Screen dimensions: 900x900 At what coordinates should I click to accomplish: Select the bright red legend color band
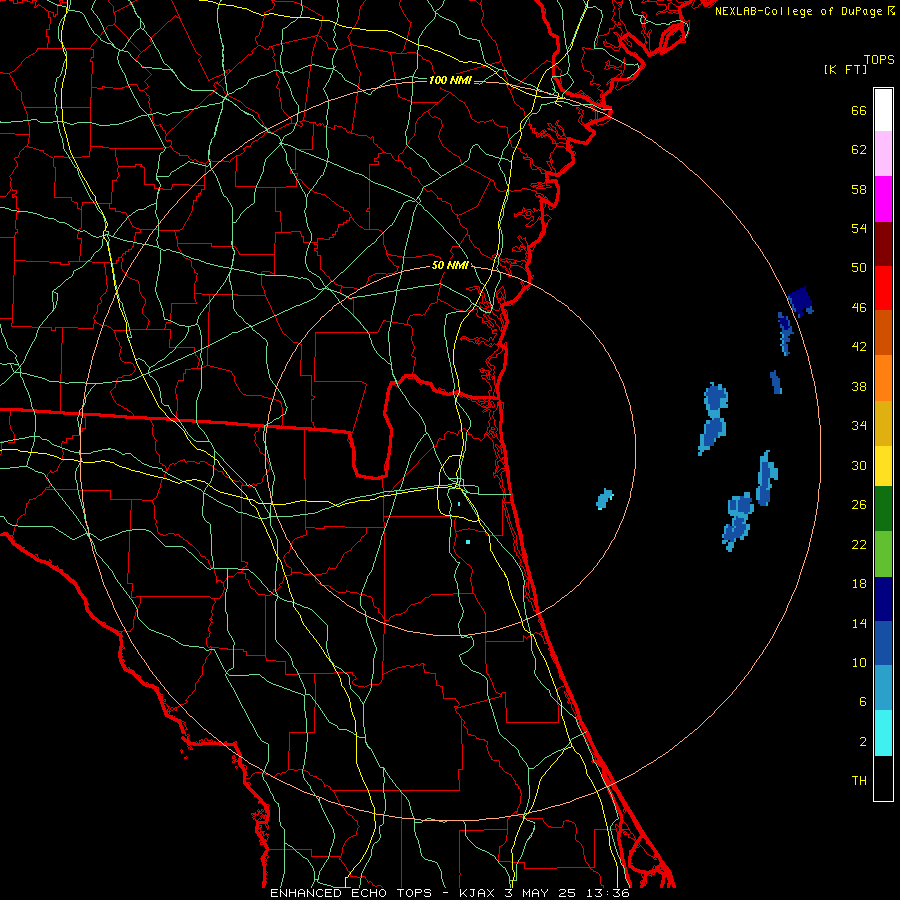[x=883, y=288]
